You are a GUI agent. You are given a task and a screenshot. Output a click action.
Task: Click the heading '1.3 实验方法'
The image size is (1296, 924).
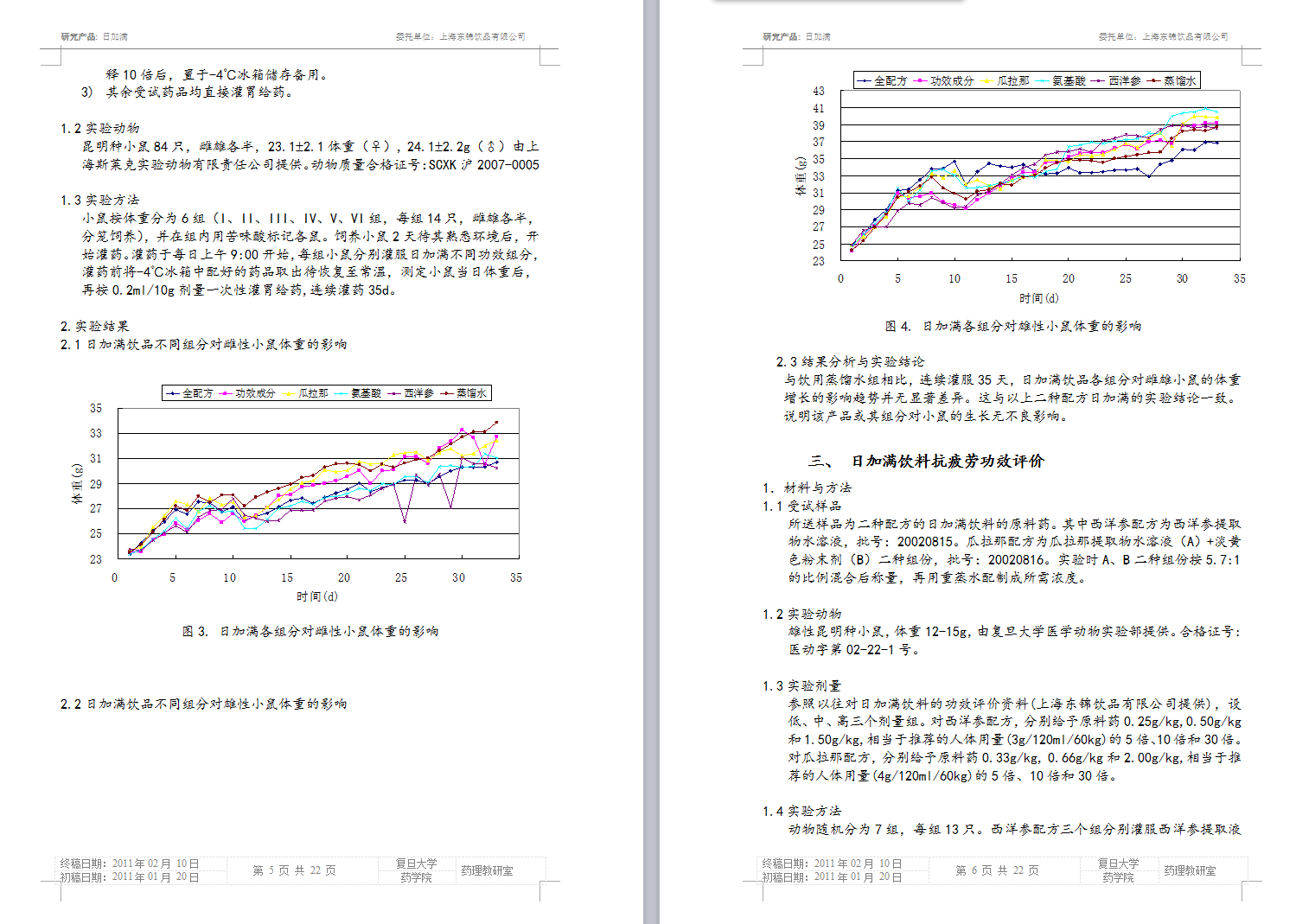pos(99,200)
